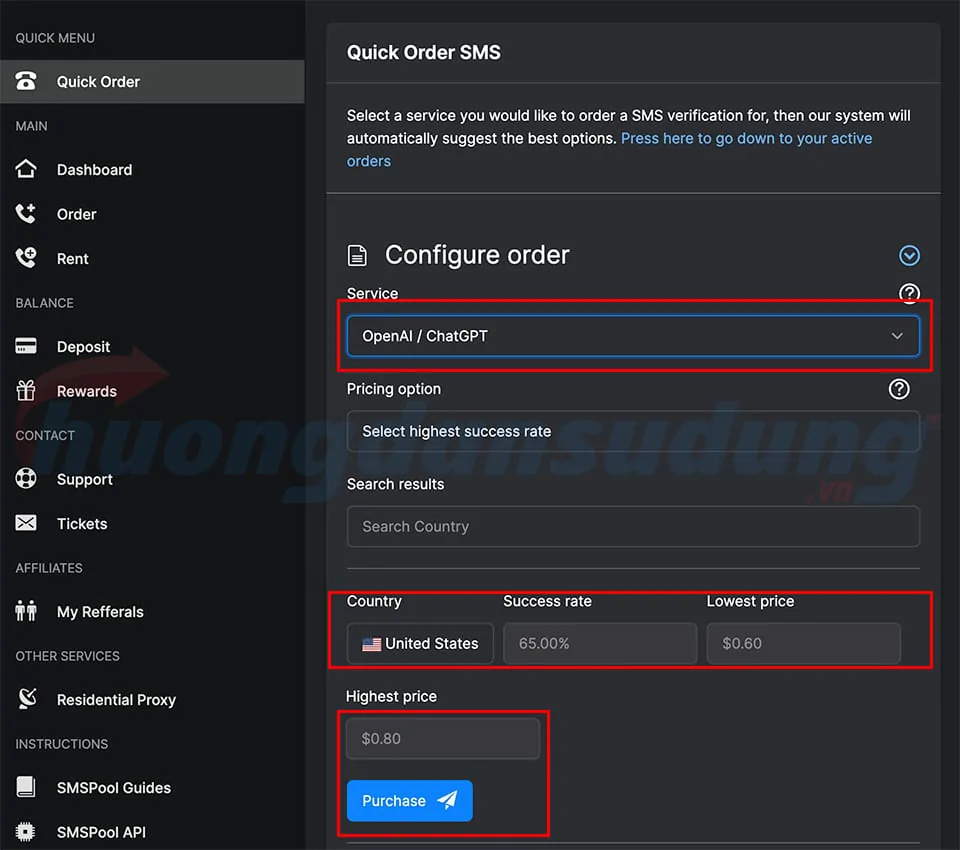Open SMSPool Guides from sidebar
This screenshot has width=960, height=850.
[113, 788]
